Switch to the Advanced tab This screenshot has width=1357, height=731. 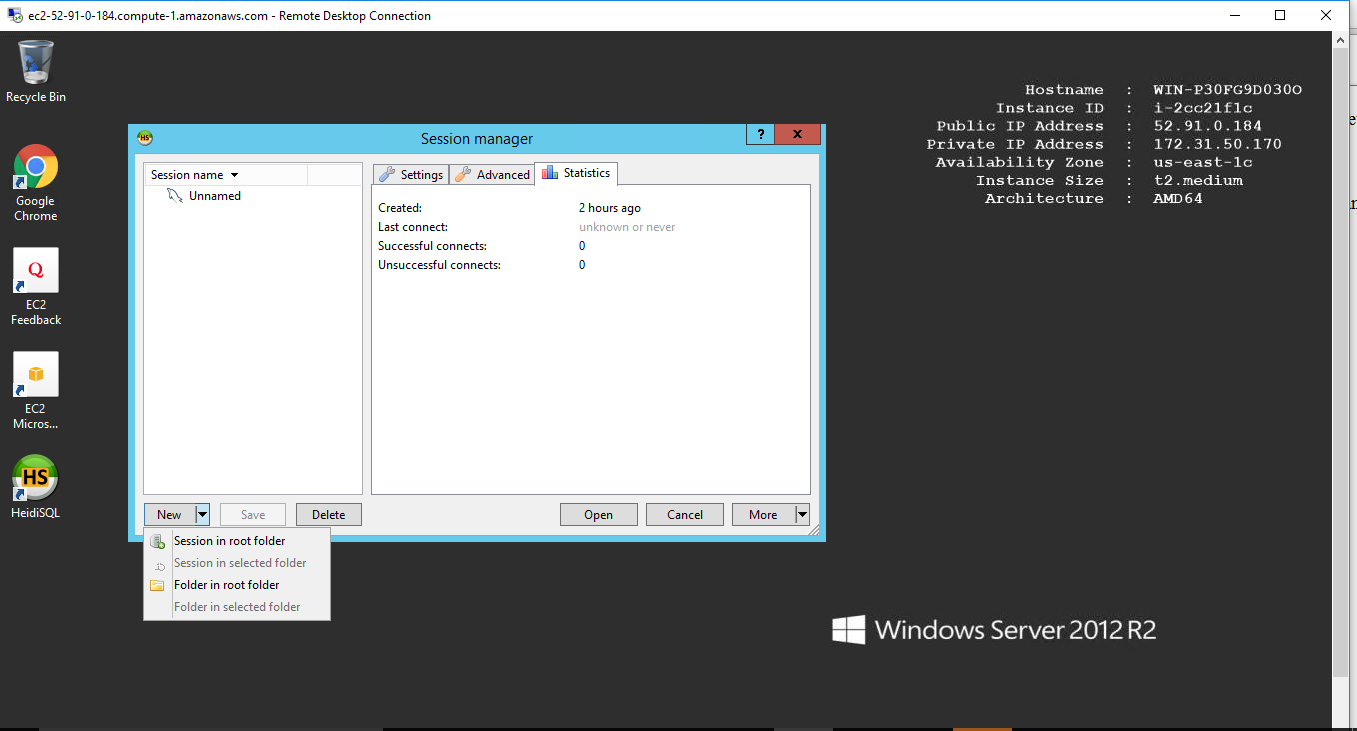point(492,174)
